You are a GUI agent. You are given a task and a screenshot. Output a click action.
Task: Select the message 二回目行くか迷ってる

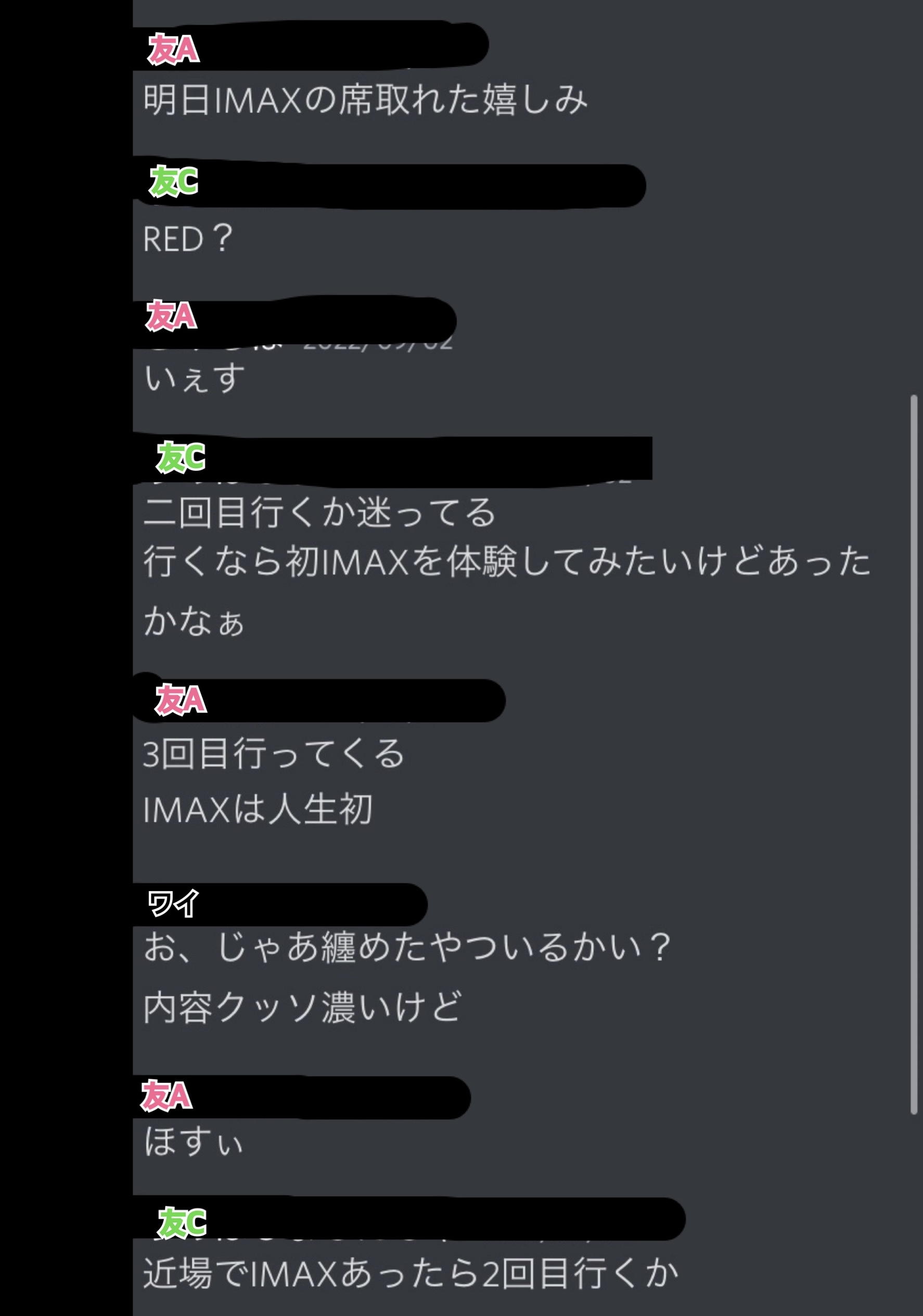click(x=319, y=511)
